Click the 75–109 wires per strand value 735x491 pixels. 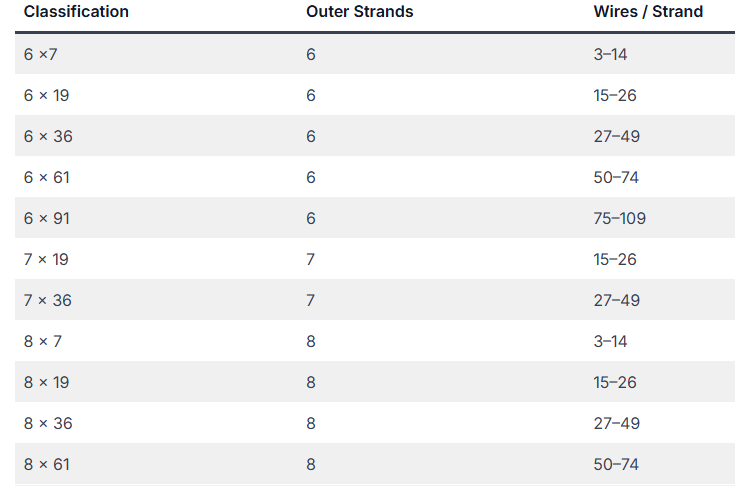click(619, 219)
